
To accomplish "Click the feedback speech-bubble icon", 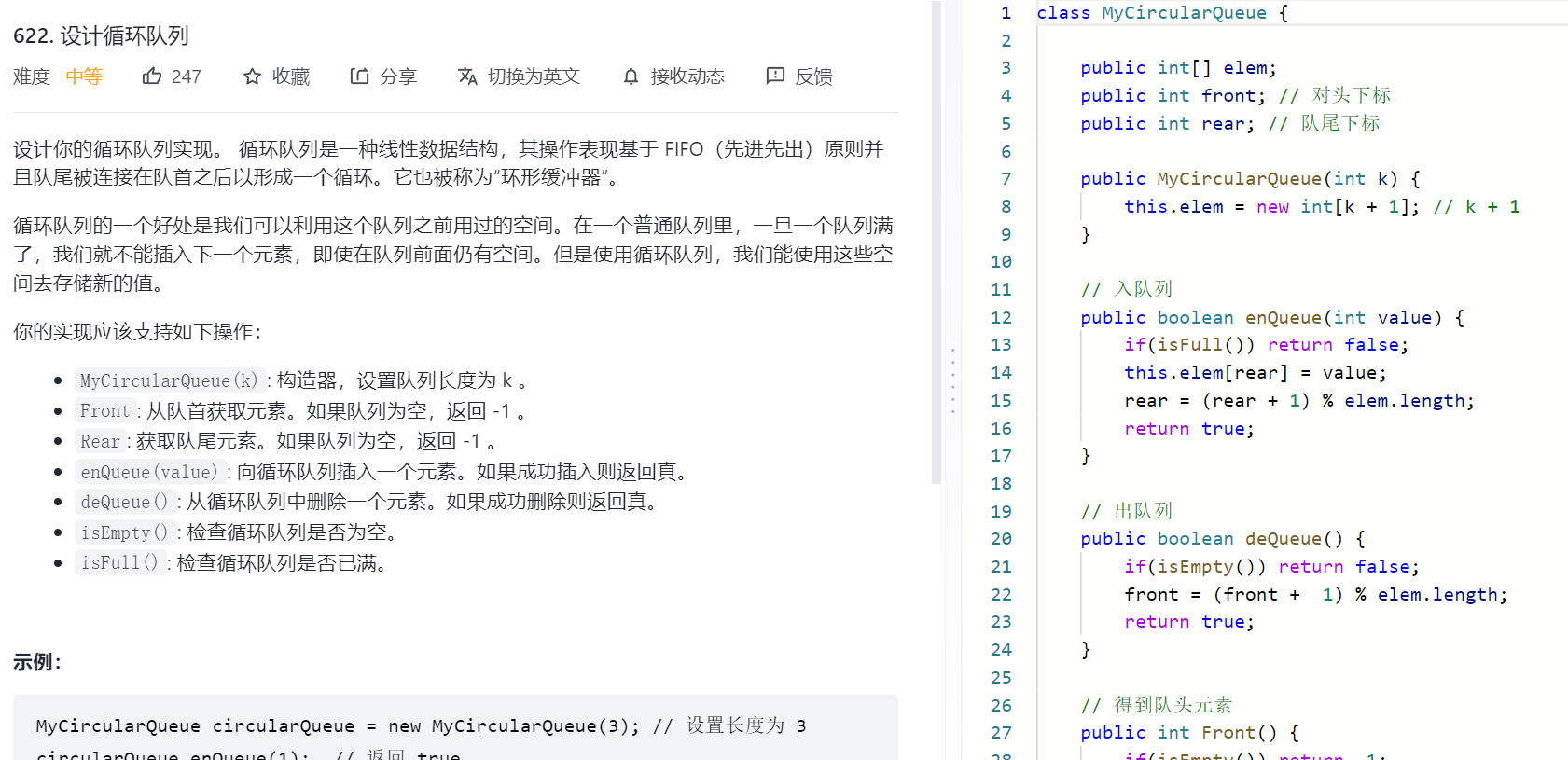I will [775, 76].
